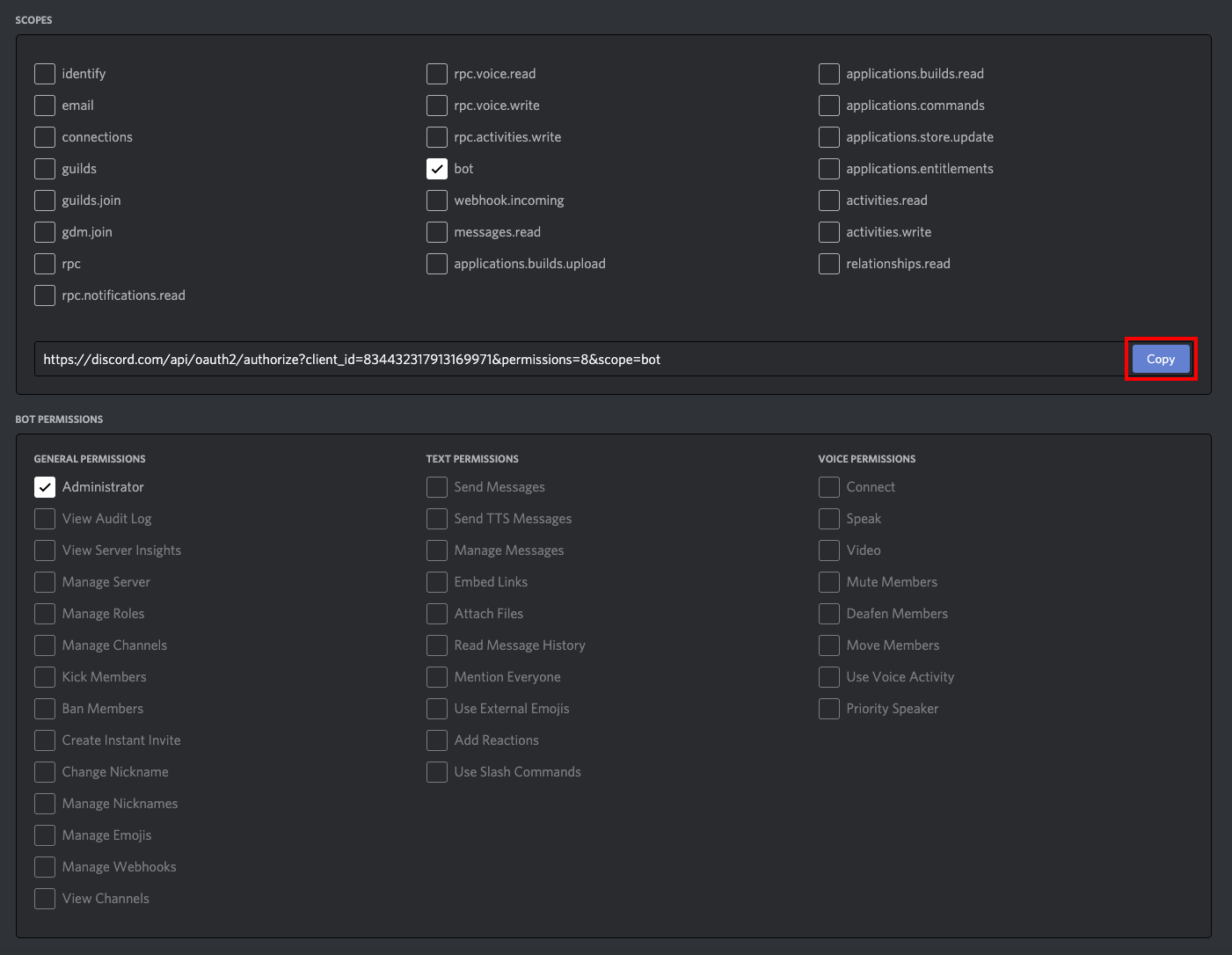Tick Manage Messages permission
The height and width of the screenshot is (955, 1232).
click(437, 550)
